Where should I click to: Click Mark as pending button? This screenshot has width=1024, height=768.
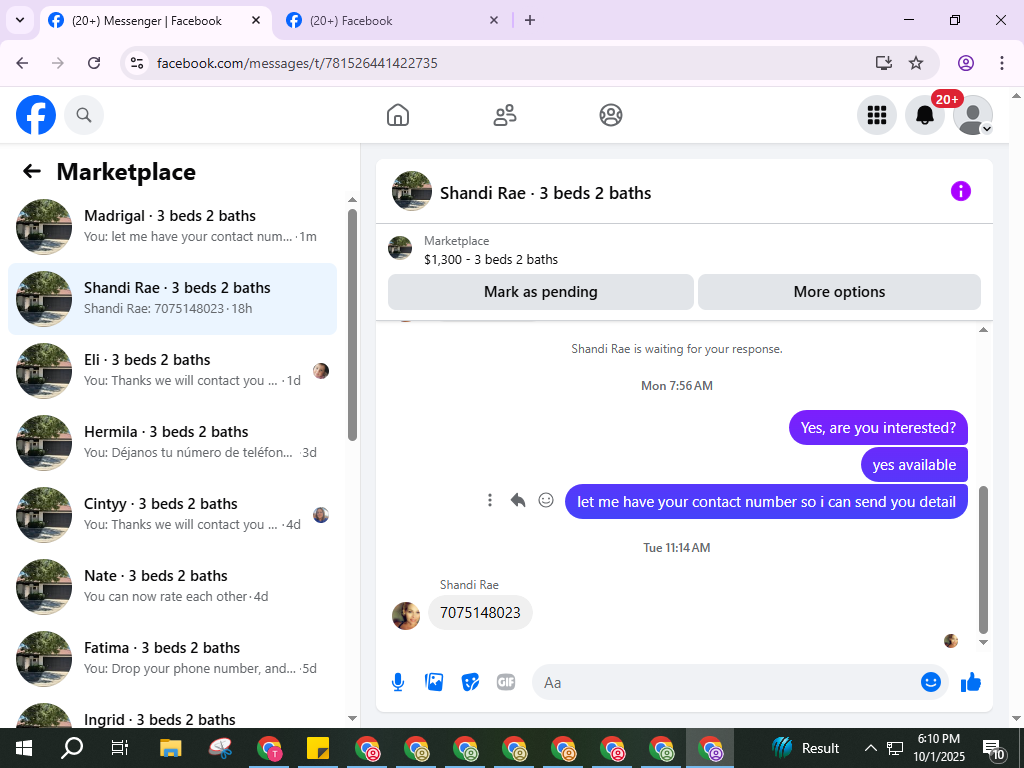541,292
